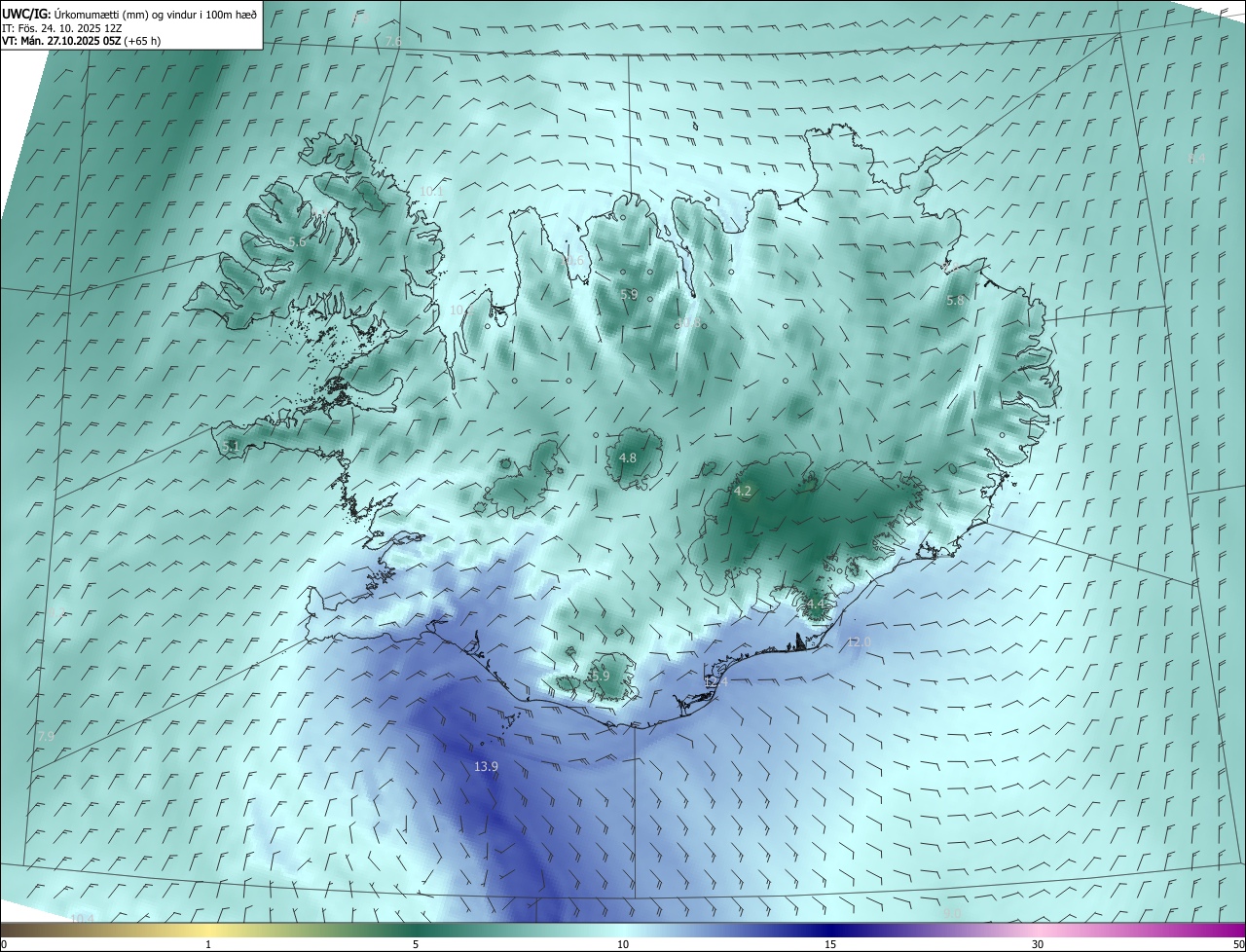This screenshot has width=1246, height=952.
Task: Click the 5.1 value on the western peninsula
Action: (231, 446)
